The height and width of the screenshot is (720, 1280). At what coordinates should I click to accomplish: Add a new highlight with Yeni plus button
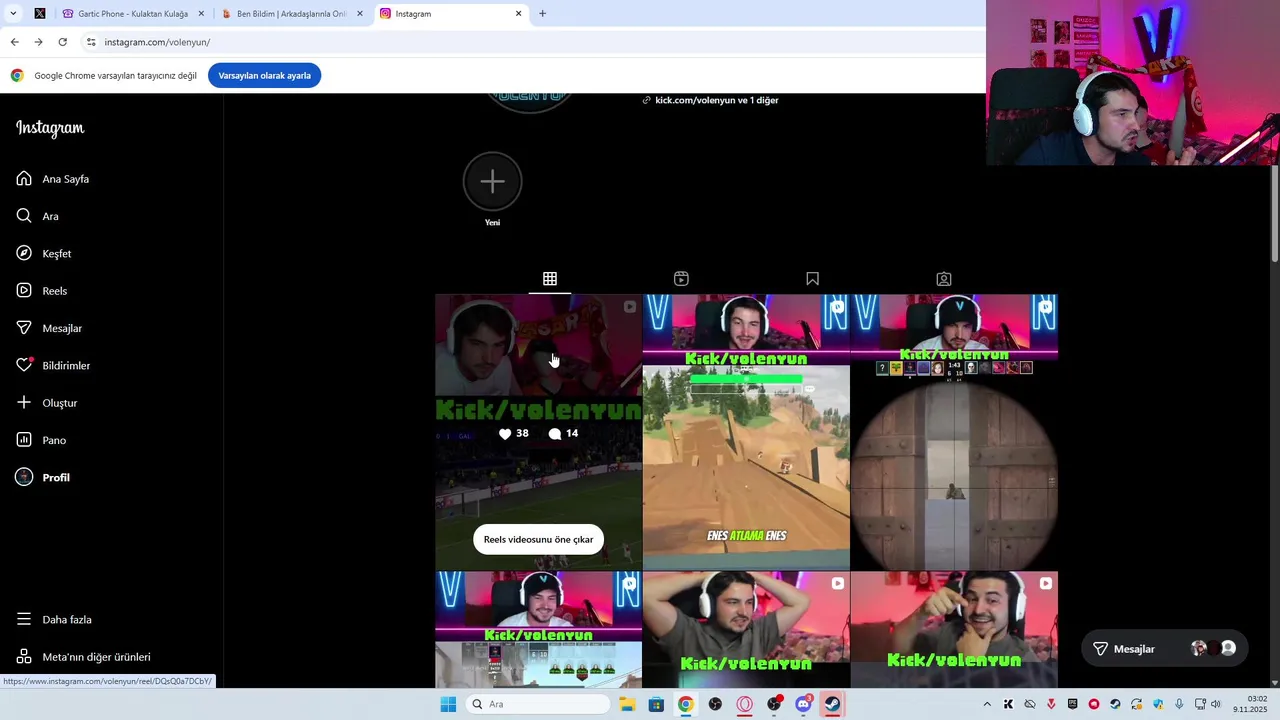pyautogui.click(x=492, y=181)
